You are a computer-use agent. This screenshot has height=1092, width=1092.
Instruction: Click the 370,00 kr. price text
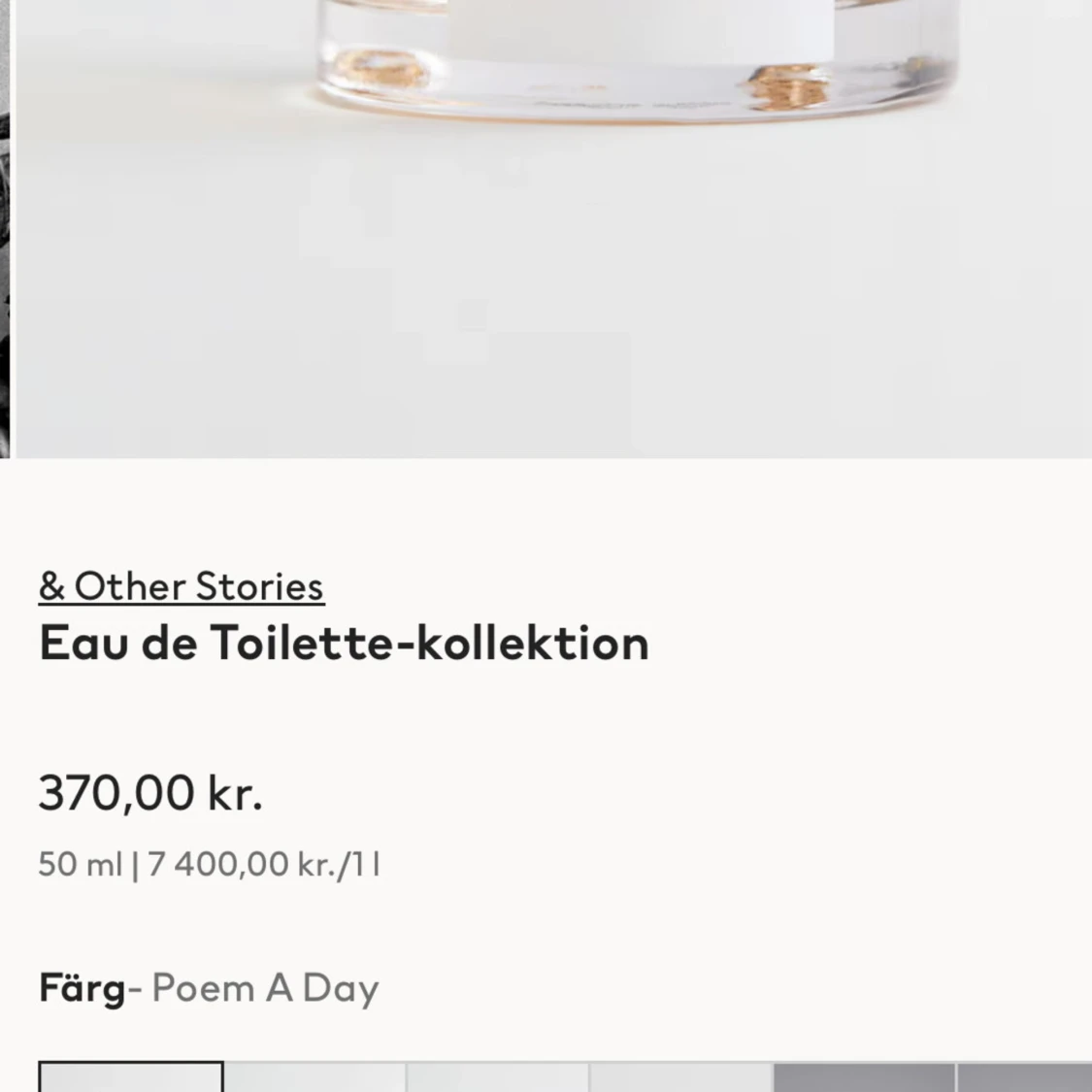click(x=150, y=793)
